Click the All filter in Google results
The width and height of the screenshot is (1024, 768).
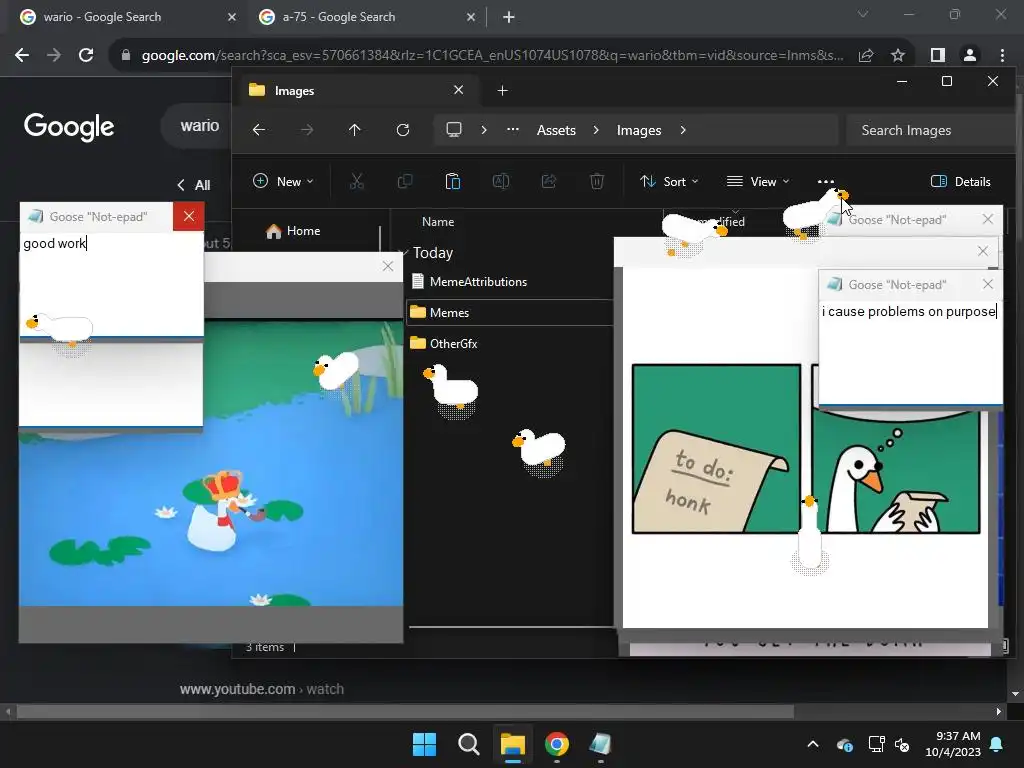pos(202,185)
